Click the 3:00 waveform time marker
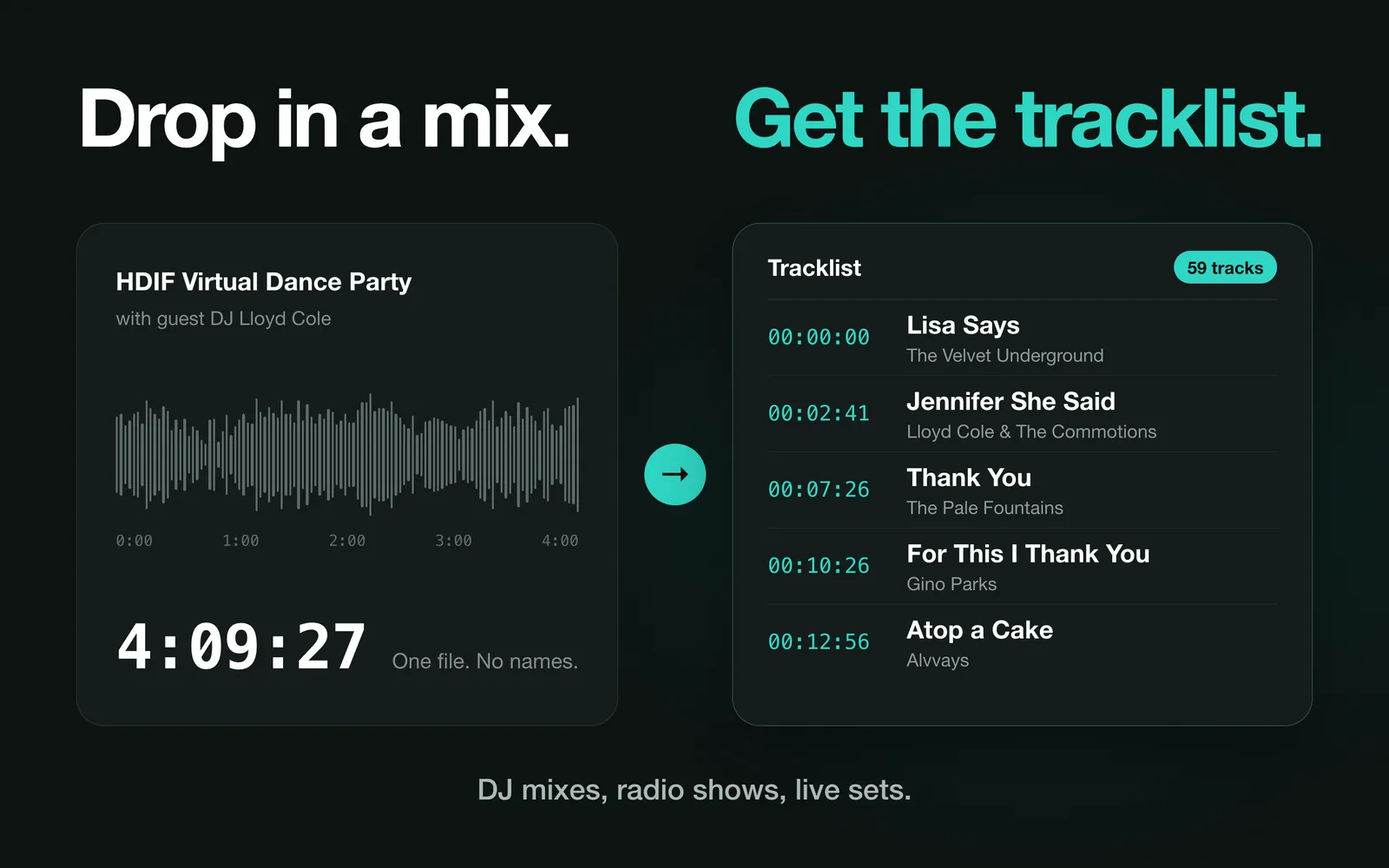1389x868 pixels. (453, 541)
